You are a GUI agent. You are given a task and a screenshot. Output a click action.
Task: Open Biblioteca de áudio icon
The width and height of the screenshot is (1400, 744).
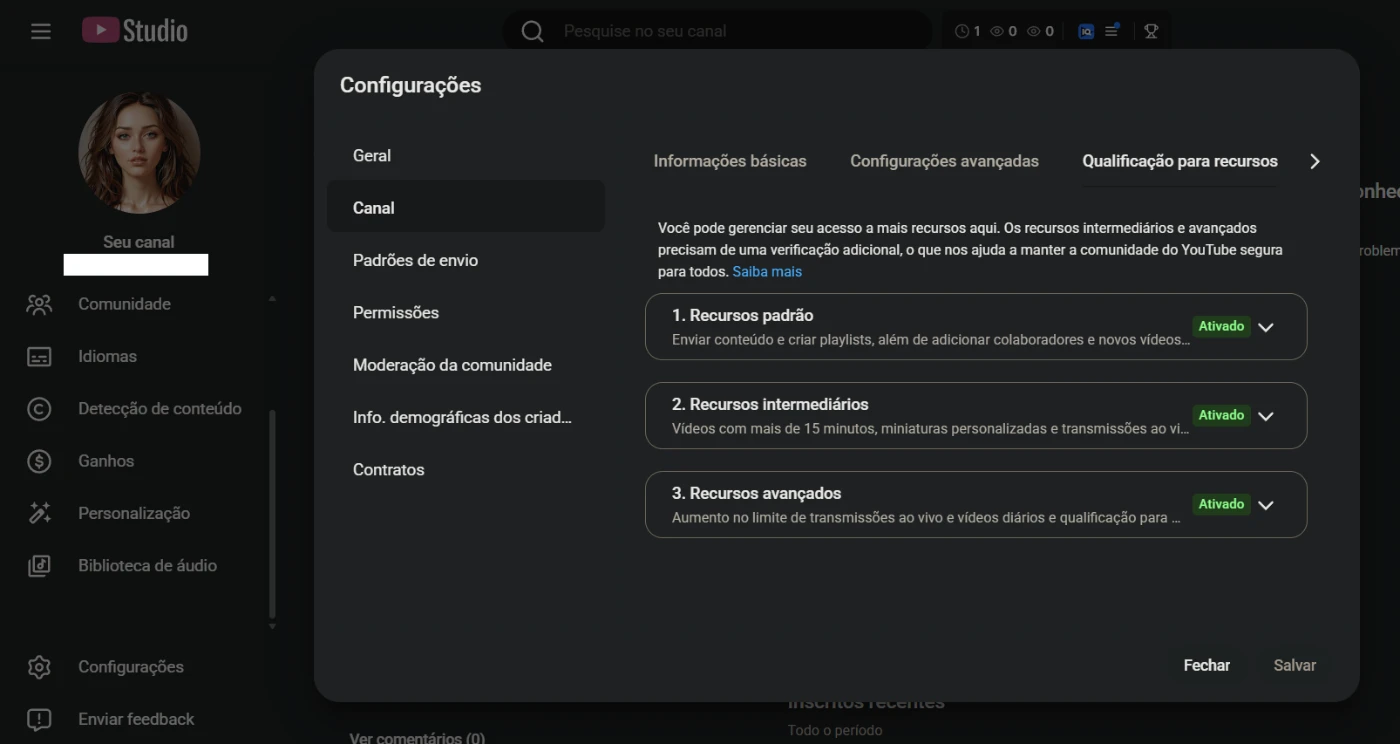tap(39, 566)
